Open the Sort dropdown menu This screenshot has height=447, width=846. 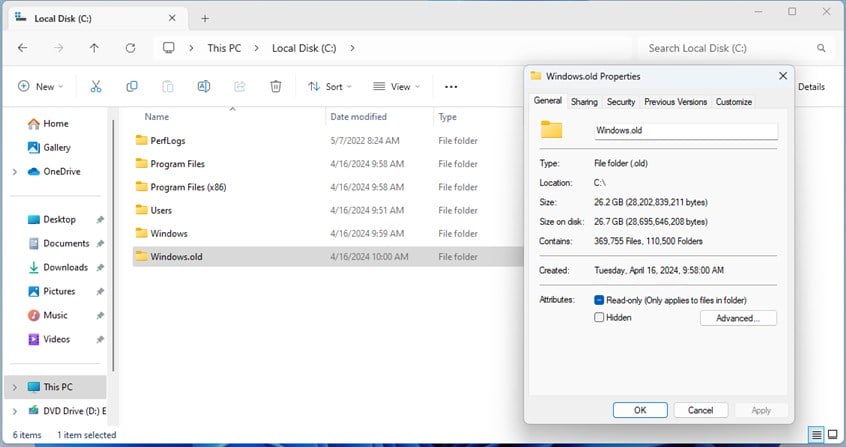pos(330,86)
